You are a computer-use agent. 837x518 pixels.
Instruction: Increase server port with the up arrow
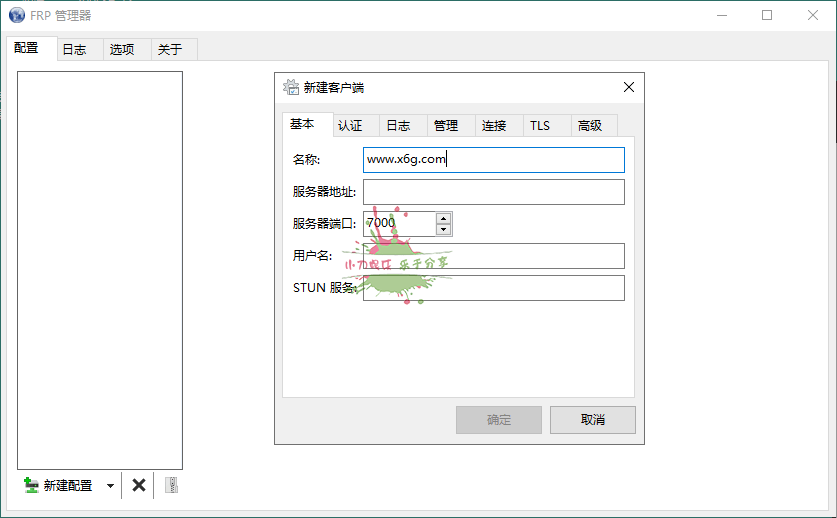coord(444,218)
